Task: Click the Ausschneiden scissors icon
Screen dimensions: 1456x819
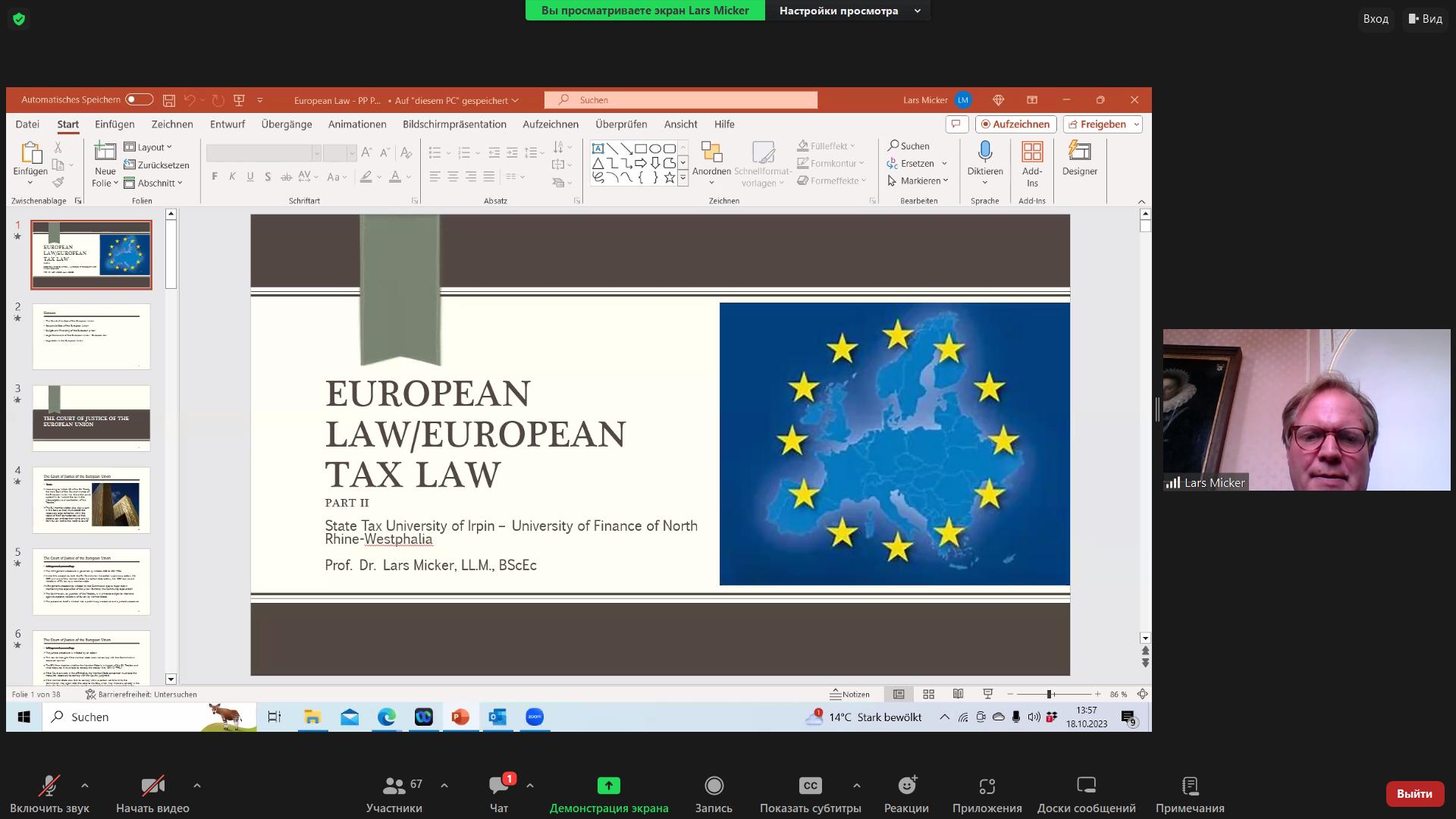Action: pyautogui.click(x=58, y=147)
